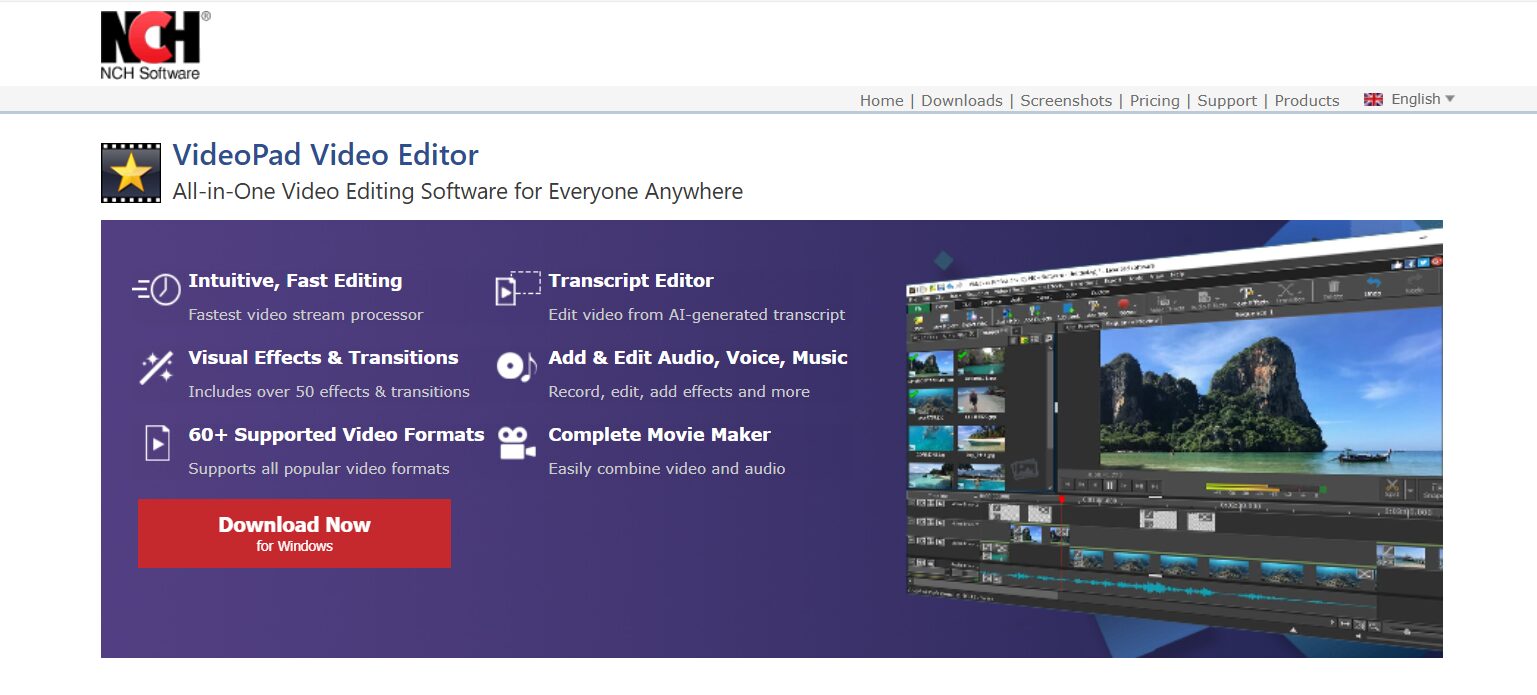This screenshot has width=1537, height=695.
Task: Open the Downloads page link
Action: pyautogui.click(x=961, y=101)
